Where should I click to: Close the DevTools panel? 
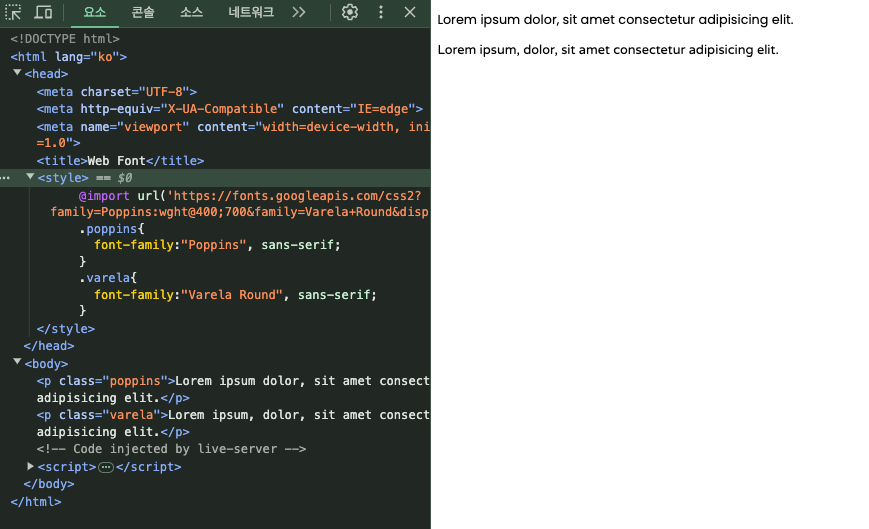coord(410,12)
